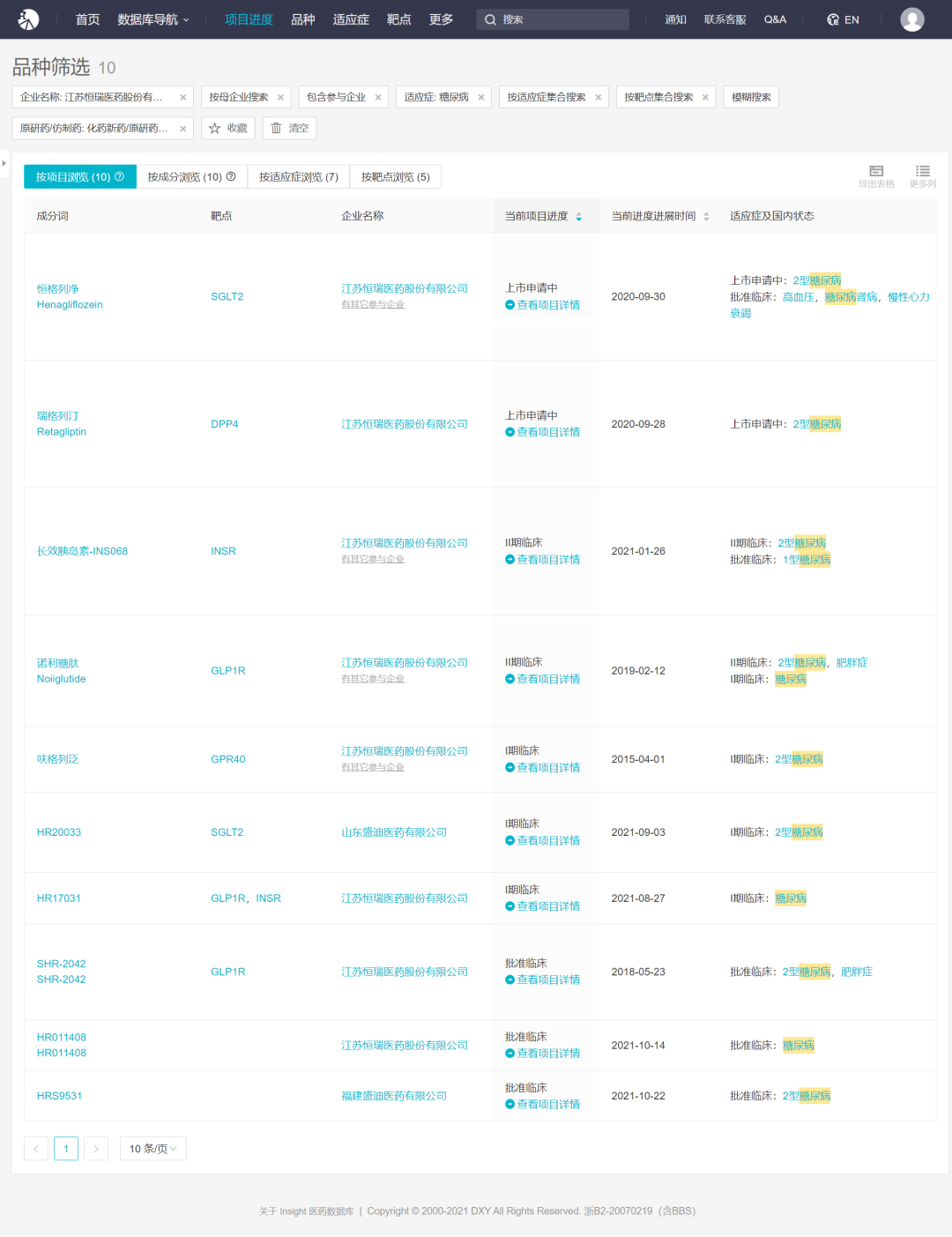This screenshot has width=952, height=1237.
Task: Click the 肥胖症 indication in 诺利糖肽 row
Action: click(x=852, y=662)
